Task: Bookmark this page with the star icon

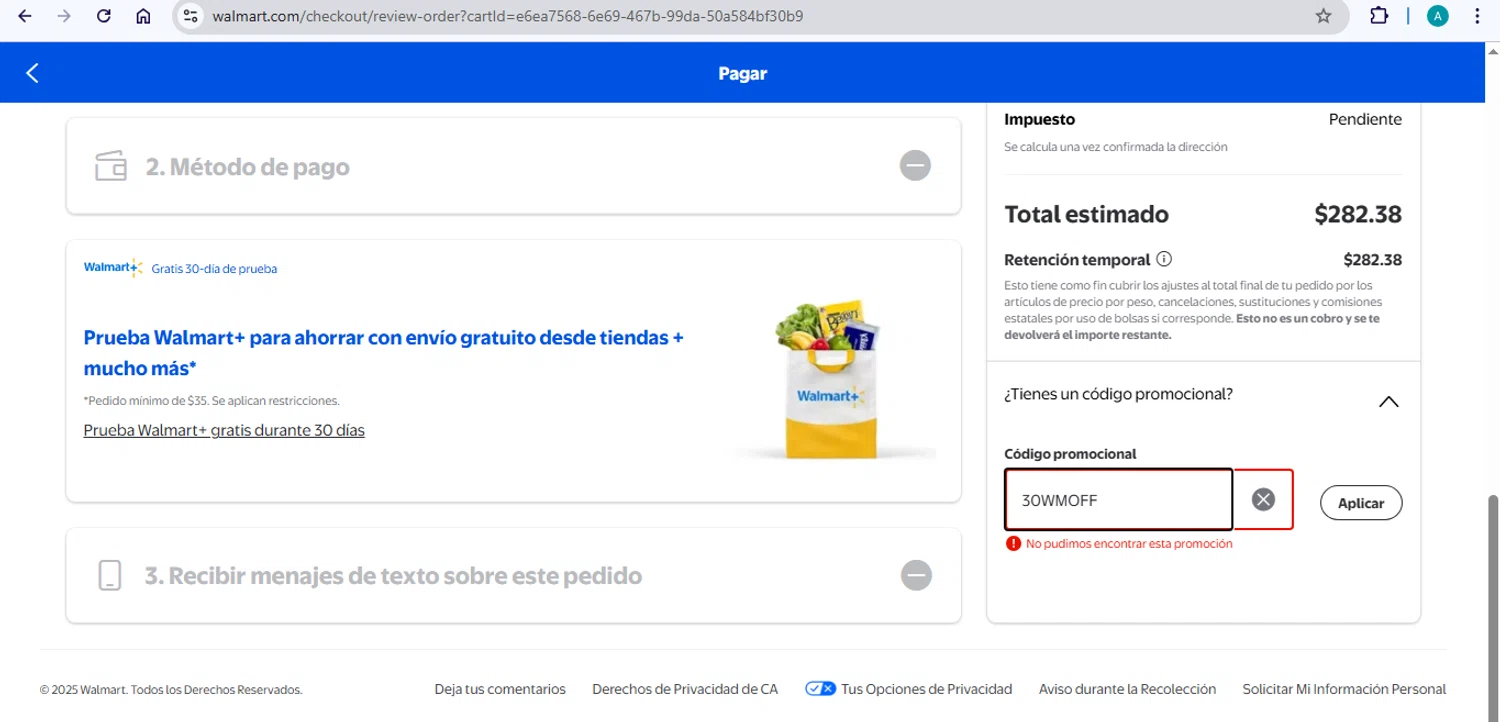Action: (x=1323, y=16)
